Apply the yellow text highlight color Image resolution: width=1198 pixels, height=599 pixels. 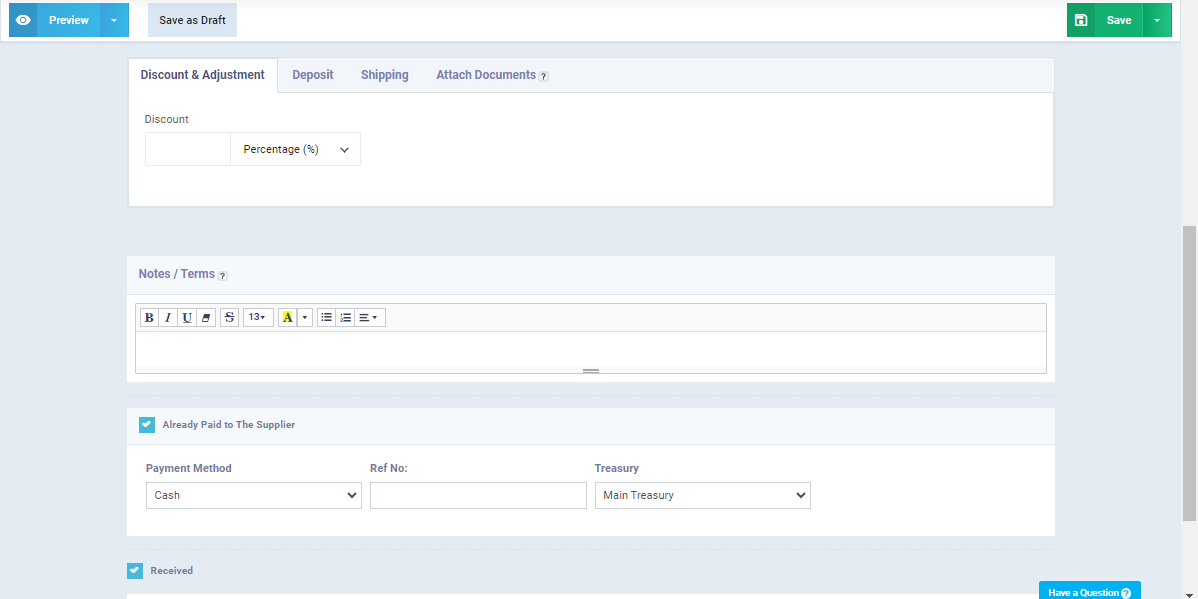coord(288,318)
